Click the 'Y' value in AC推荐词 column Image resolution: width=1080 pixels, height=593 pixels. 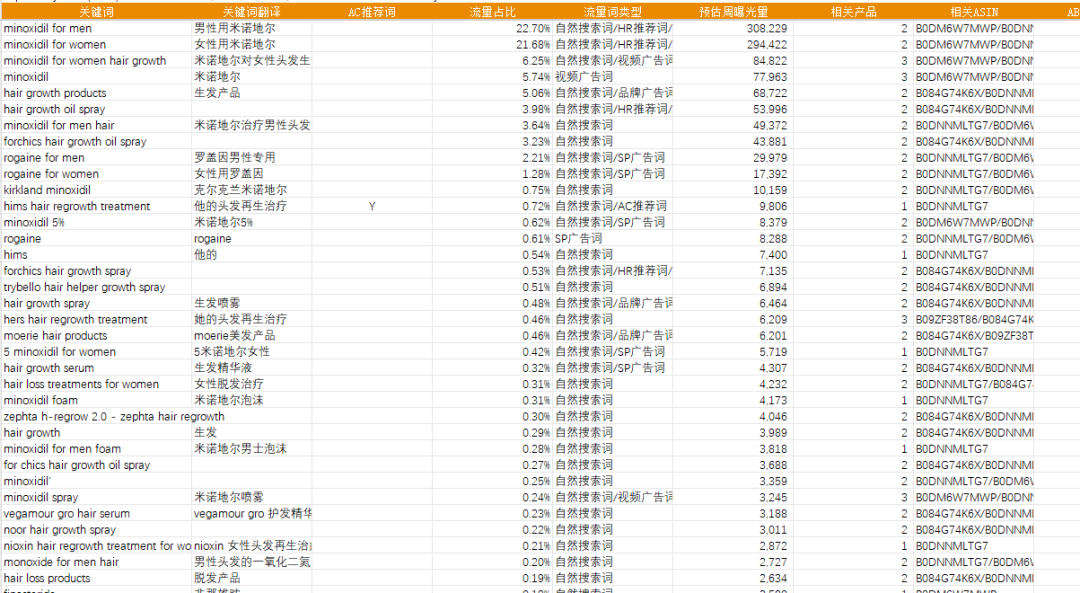click(372, 206)
